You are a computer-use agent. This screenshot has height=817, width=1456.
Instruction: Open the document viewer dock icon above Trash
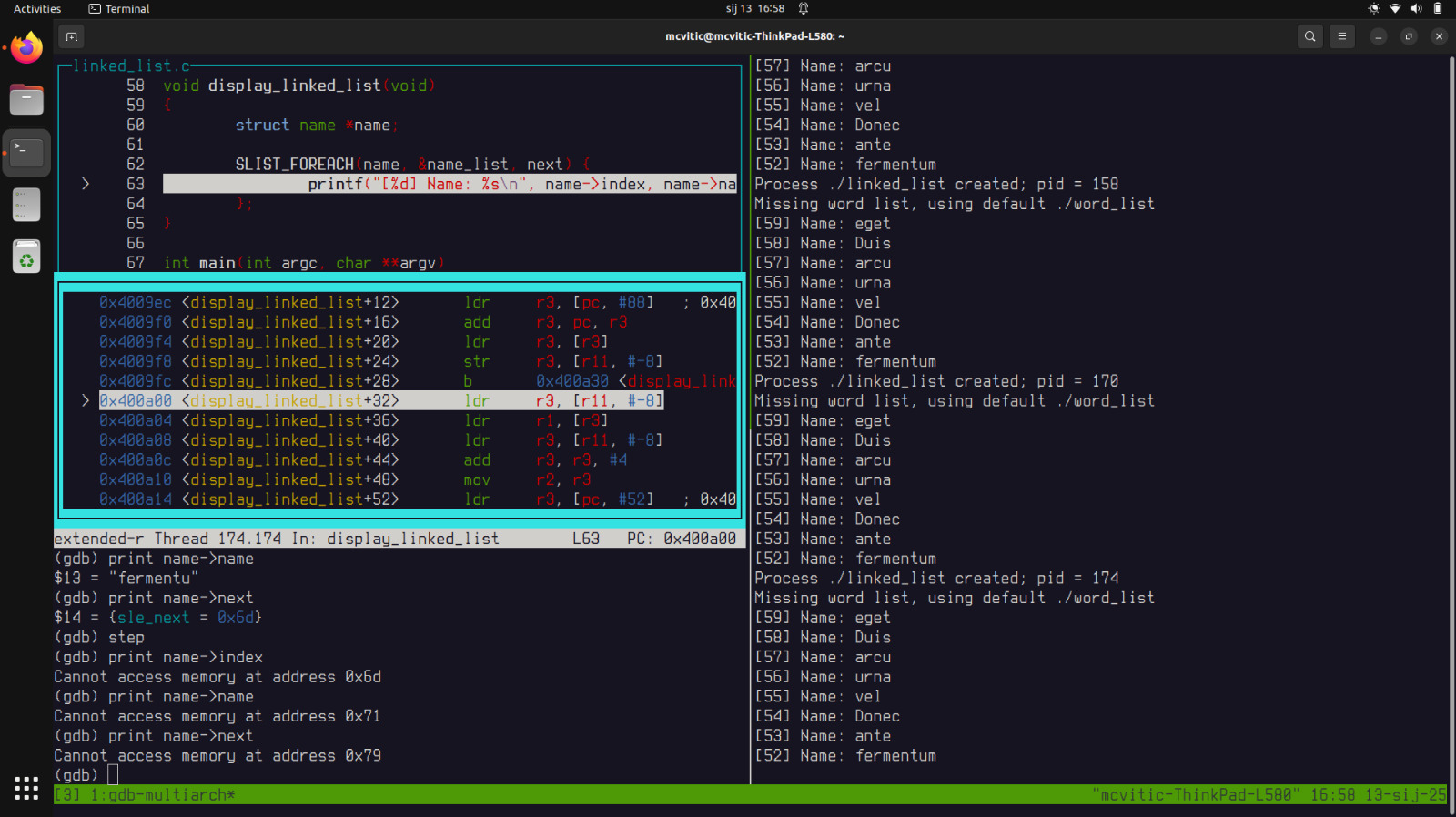pyautogui.click(x=26, y=205)
